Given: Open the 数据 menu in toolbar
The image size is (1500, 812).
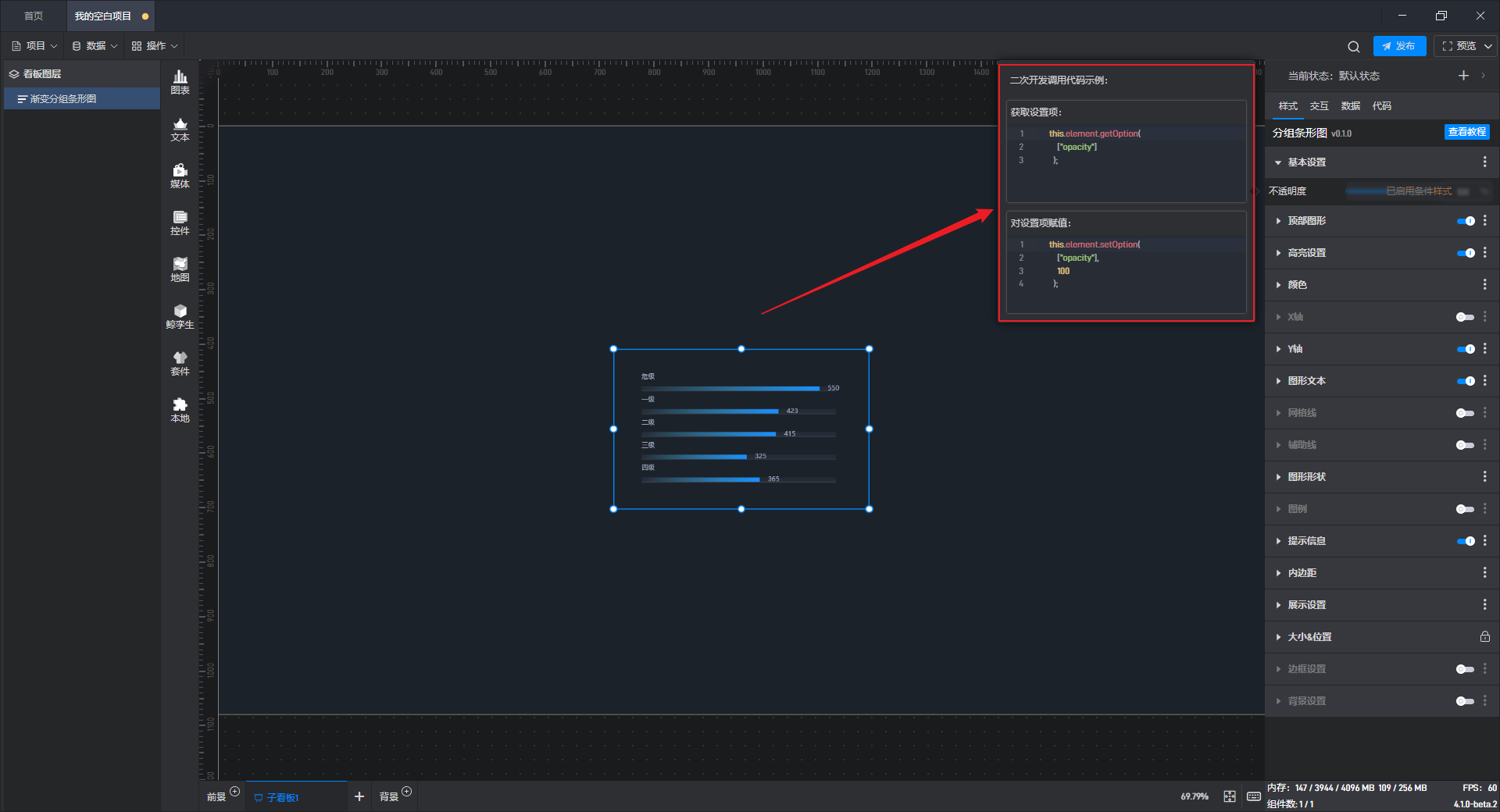Looking at the screenshot, I should click(95, 46).
